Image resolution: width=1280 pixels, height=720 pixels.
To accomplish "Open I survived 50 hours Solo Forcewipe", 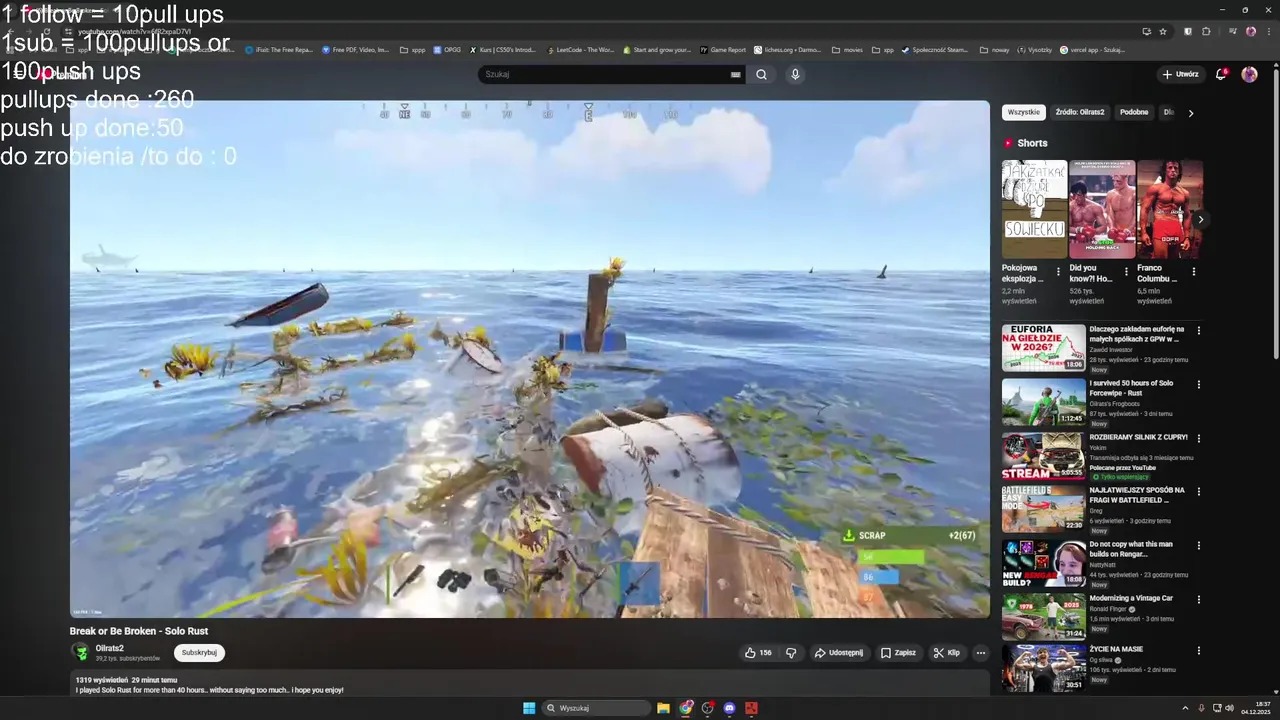I will 1043,401.
